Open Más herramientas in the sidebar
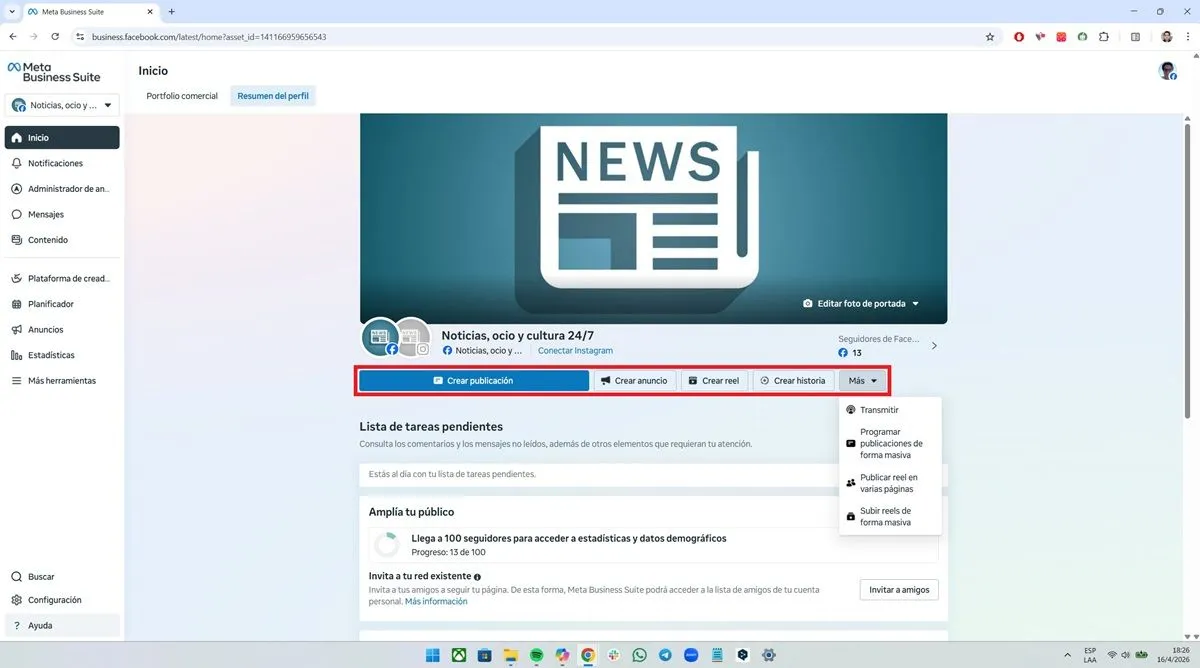The height and width of the screenshot is (668, 1200). (62, 380)
